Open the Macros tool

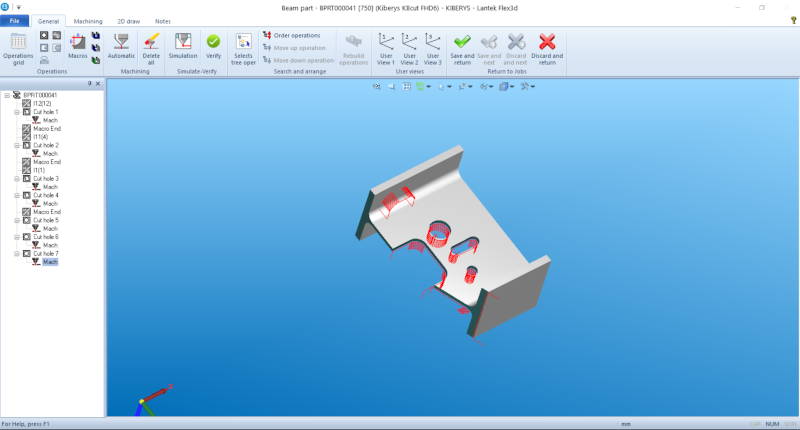(x=78, y=46)
